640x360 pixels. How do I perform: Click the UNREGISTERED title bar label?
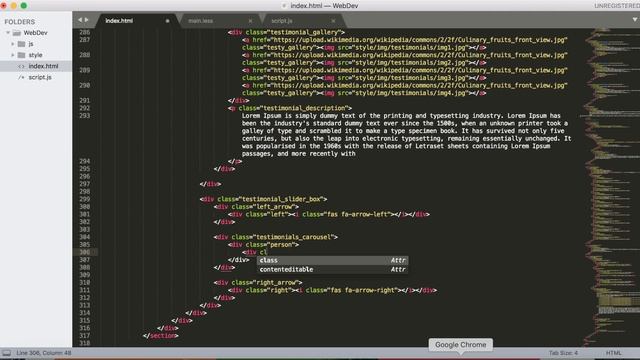(616, 6)
